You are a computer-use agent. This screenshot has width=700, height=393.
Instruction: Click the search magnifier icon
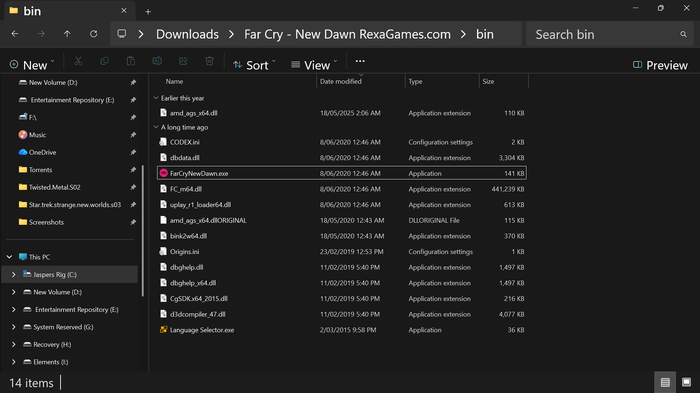click(683, 34)
